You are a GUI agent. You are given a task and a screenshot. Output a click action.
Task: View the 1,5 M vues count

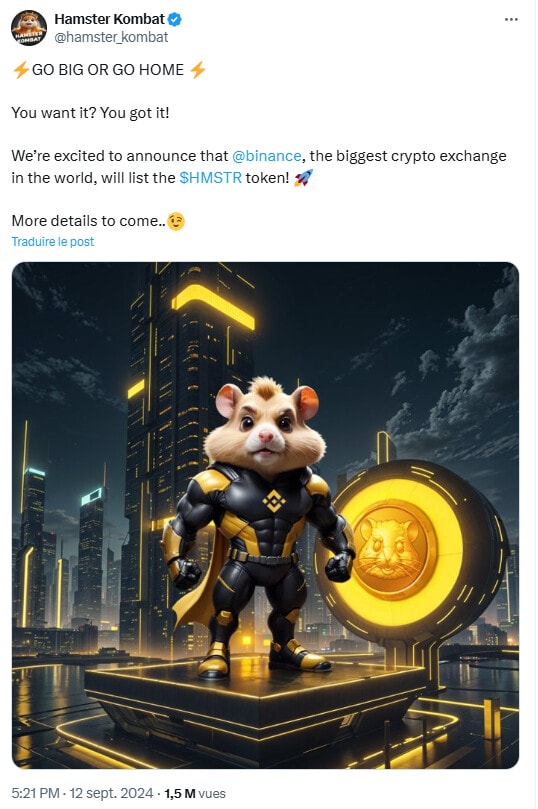coord(195,793)
